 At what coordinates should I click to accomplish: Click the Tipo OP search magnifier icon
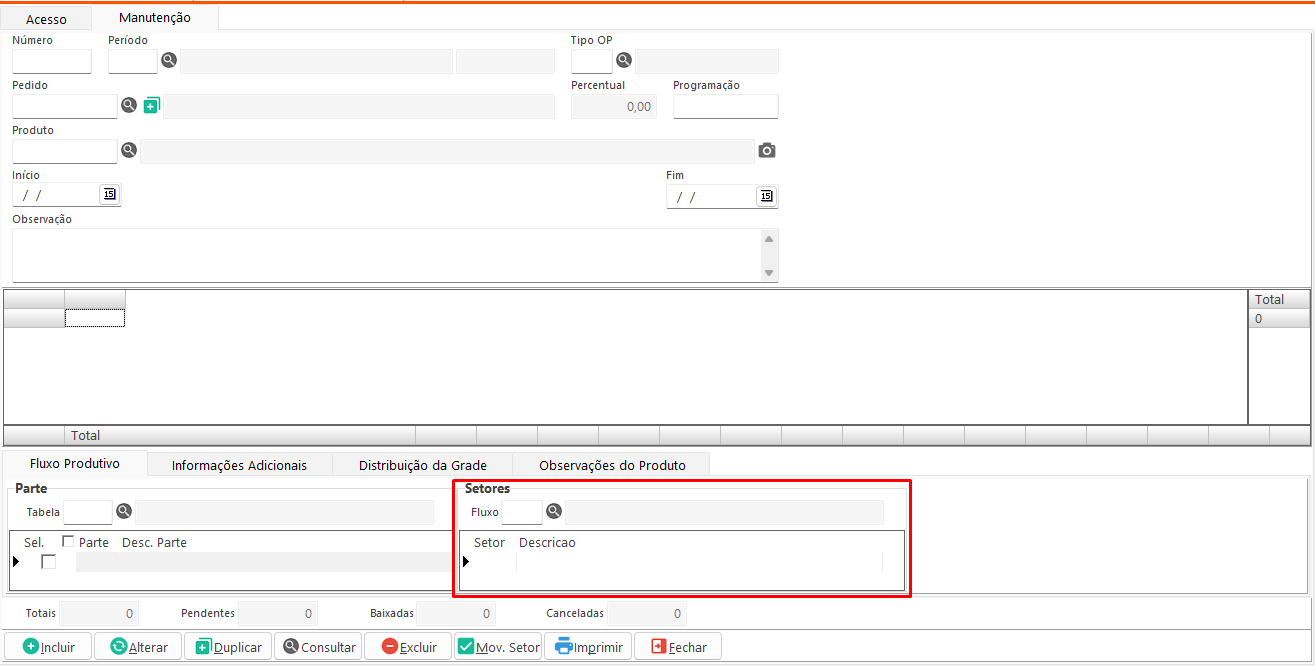click(623, 61)
